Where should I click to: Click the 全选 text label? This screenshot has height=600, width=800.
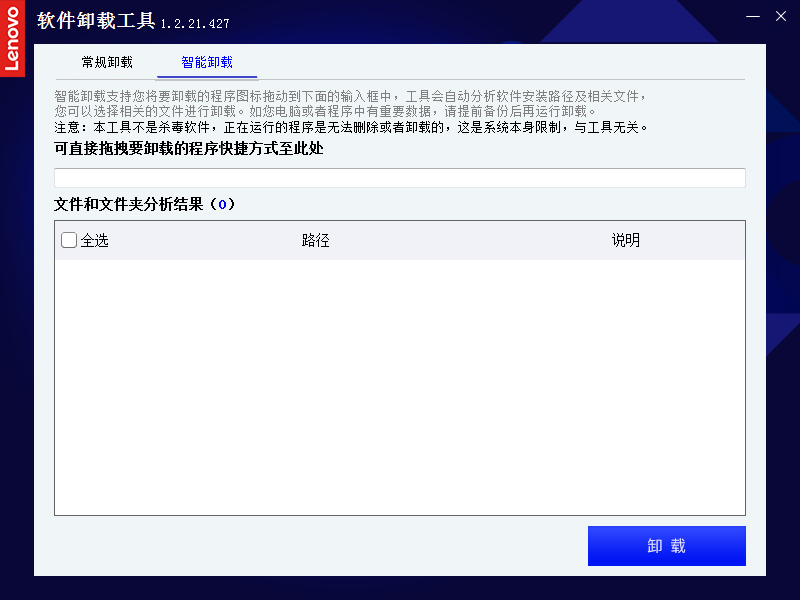[x=94, y=240]
